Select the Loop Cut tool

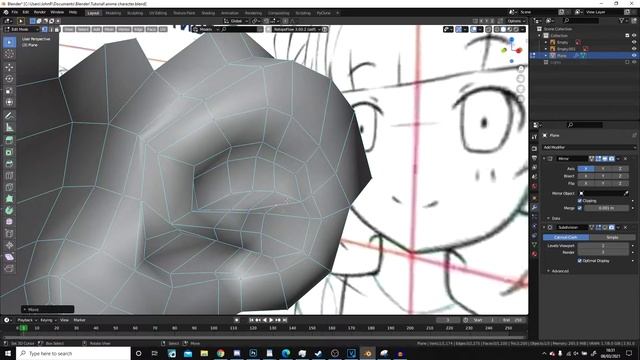pos(9,176)
